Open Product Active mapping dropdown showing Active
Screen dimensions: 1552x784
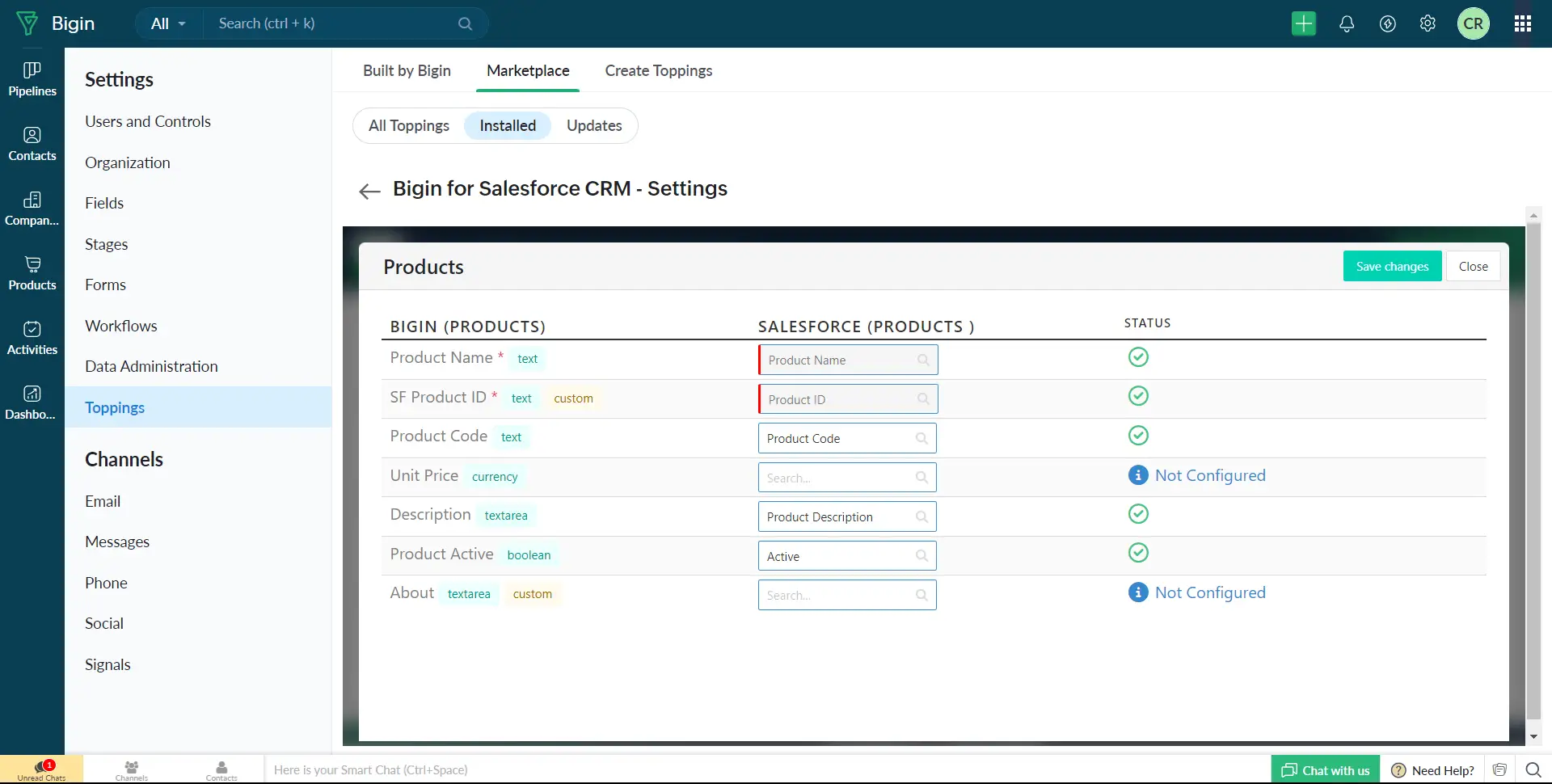(847, 555)
